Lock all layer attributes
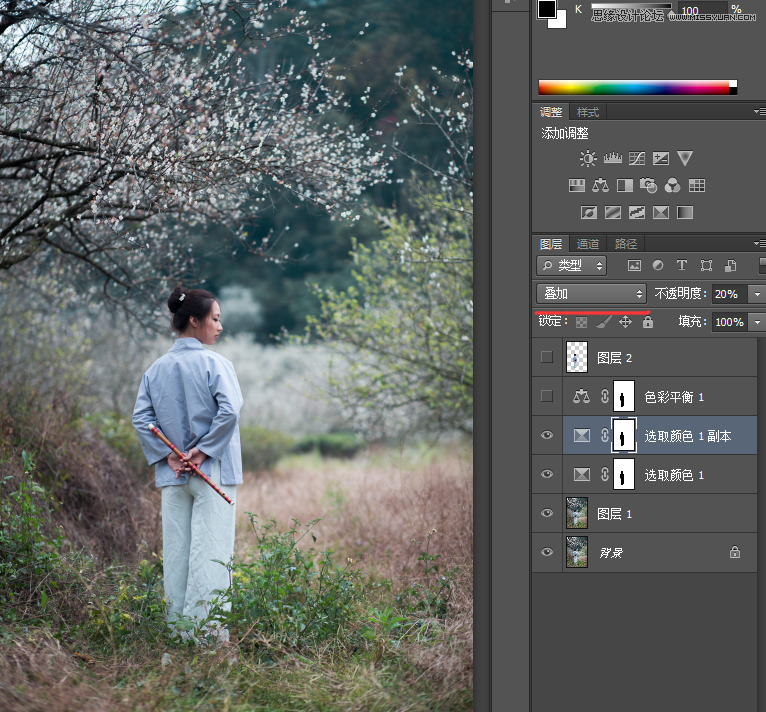Screen dimensions: 766x712 (648, 322)
